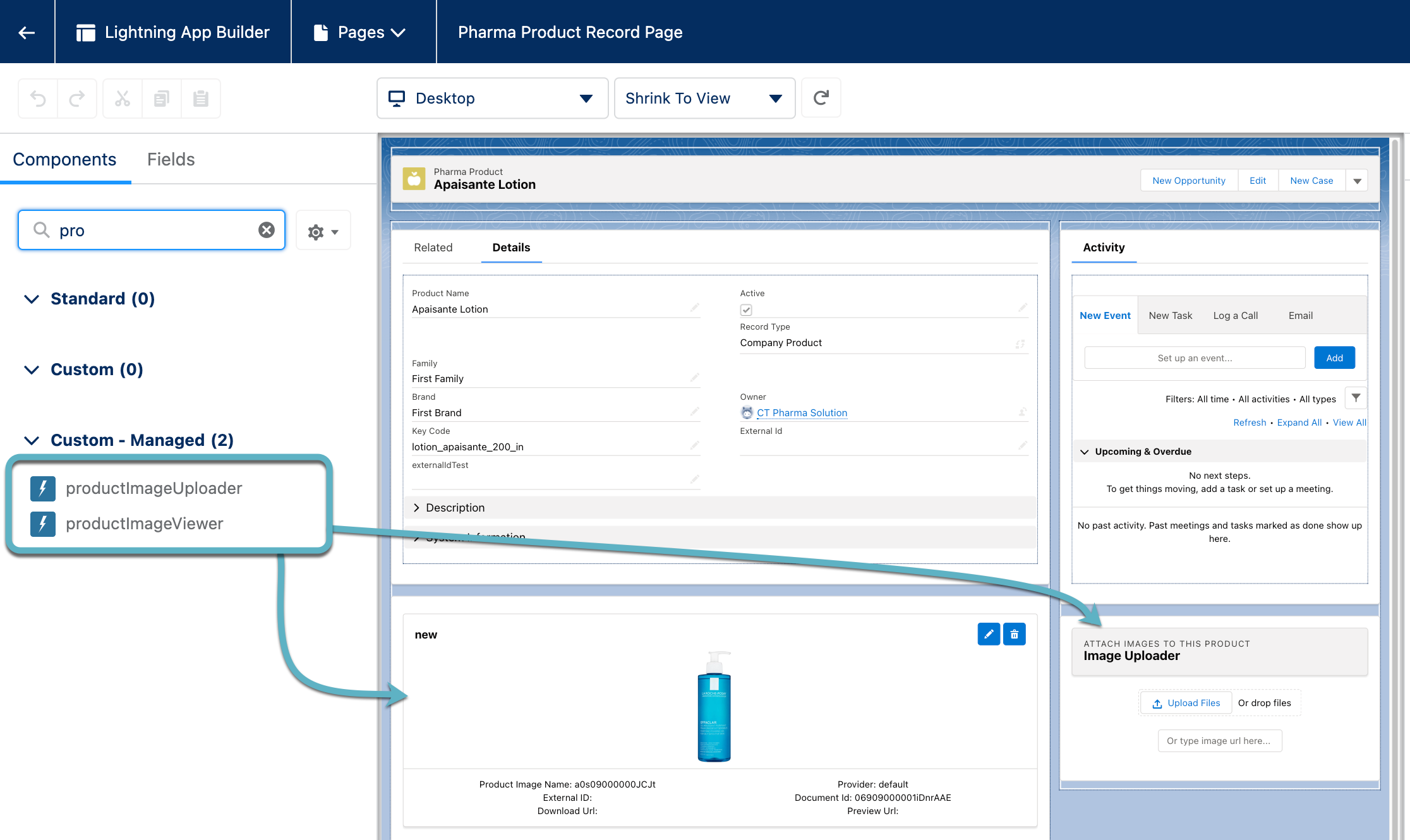Open the Desktop form factor dropdown
1410x840 pixels.
[492, 98]
